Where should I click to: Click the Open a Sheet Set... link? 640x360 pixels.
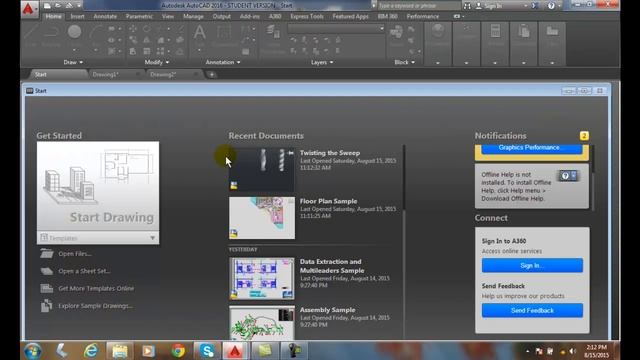(x=84, y=271)
